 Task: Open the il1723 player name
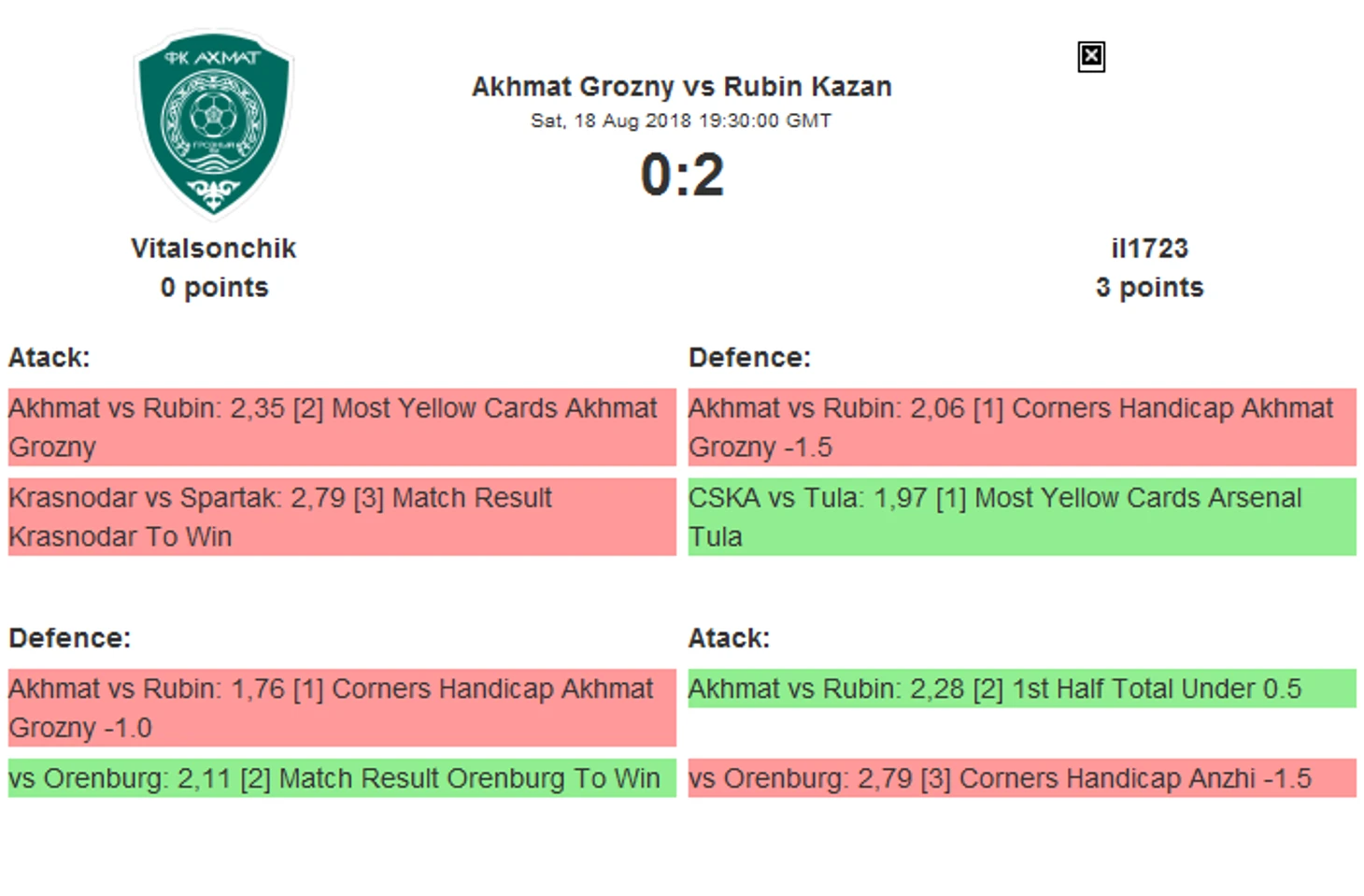pos(1149,249)
